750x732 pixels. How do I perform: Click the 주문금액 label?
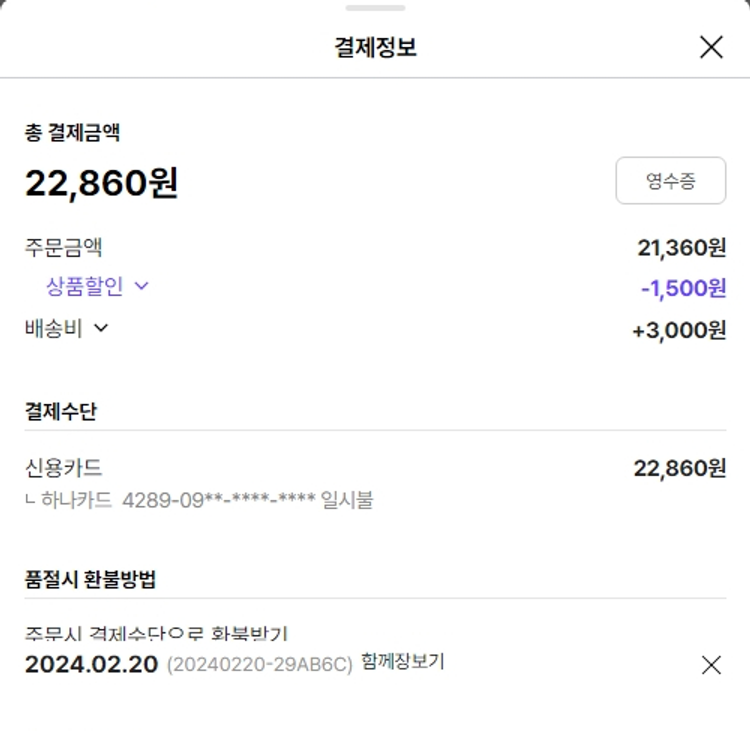click(63, 246)
